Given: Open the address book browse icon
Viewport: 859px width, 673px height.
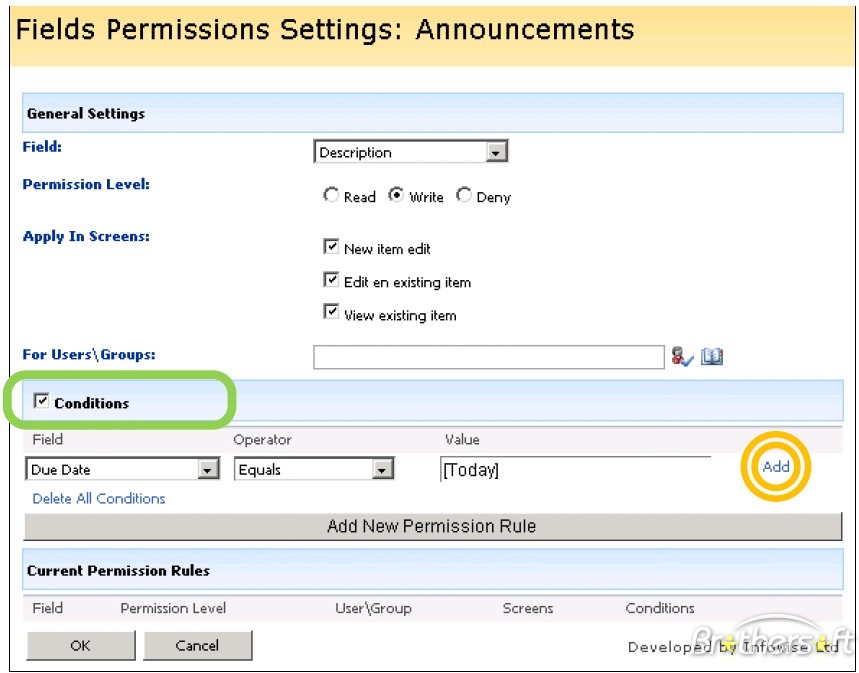Looking at the screenshot, I should [x=711, y=356].
